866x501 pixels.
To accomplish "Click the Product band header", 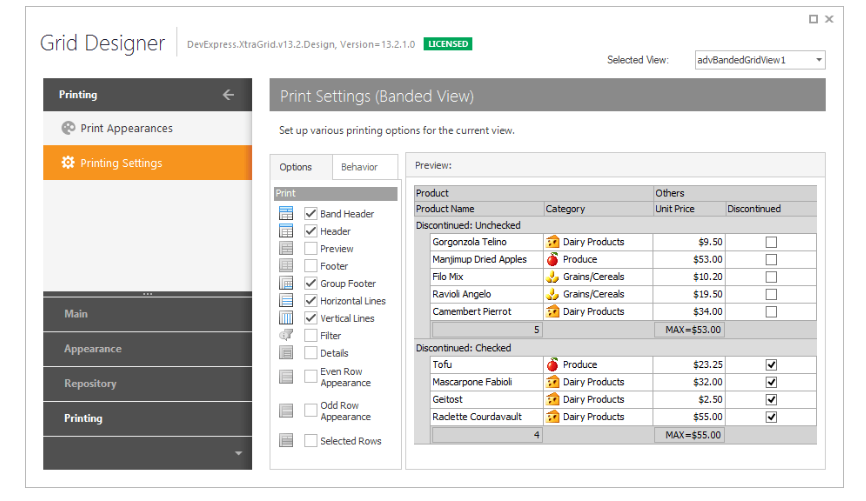I will (534, 193).
